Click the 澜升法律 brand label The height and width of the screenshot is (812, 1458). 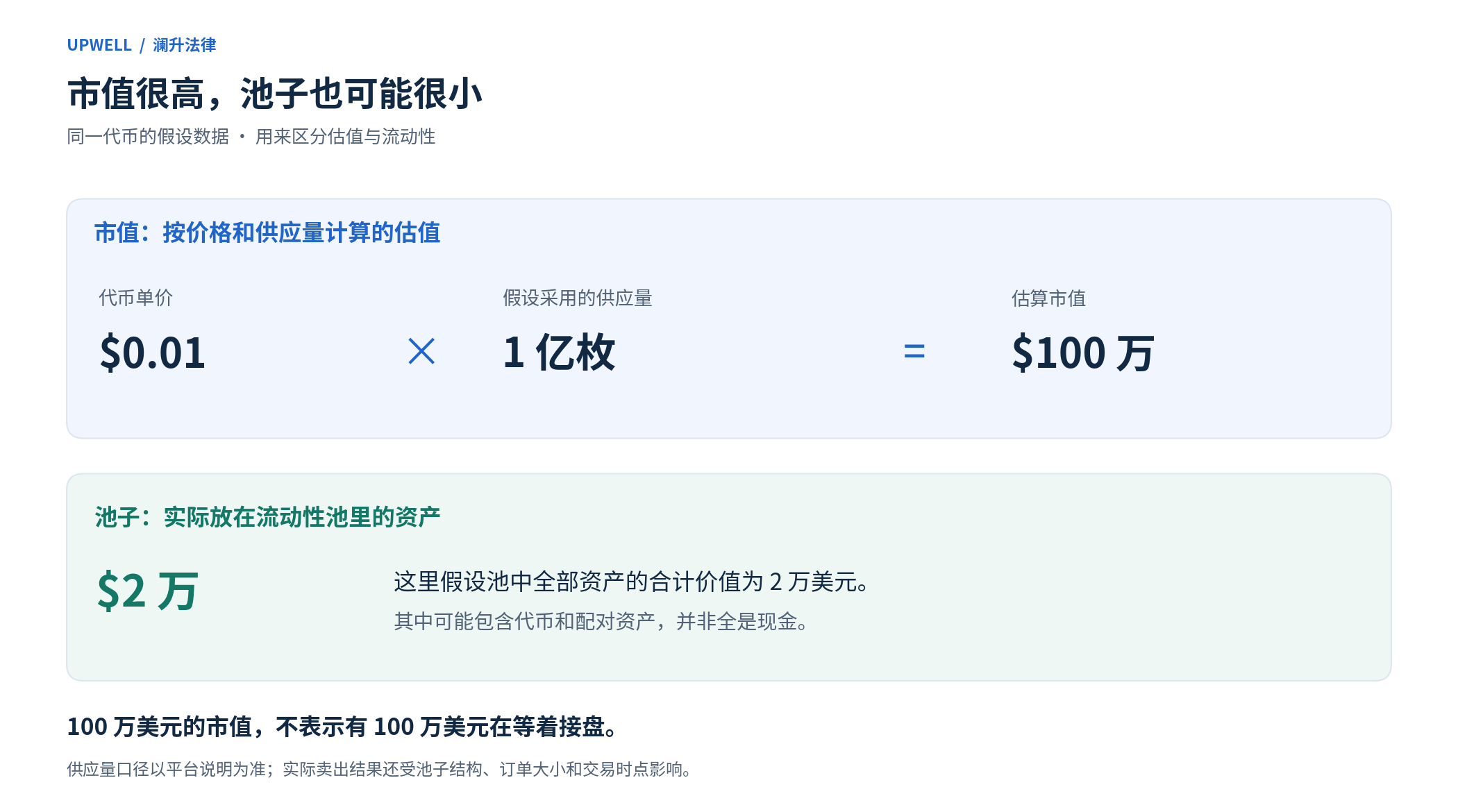(x=185, y=45)
